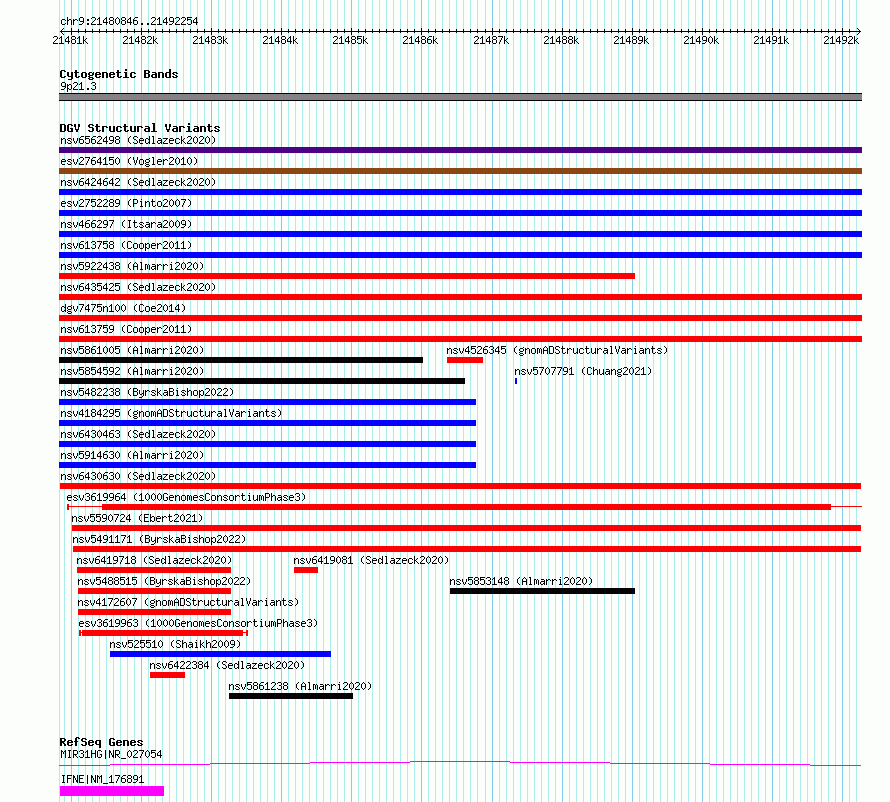Image resolution: width=890 pixels, height=802 pixels.
Task: Open nsv4526345 (gnomADStructuralVariants) label
Action: [557, 350]
